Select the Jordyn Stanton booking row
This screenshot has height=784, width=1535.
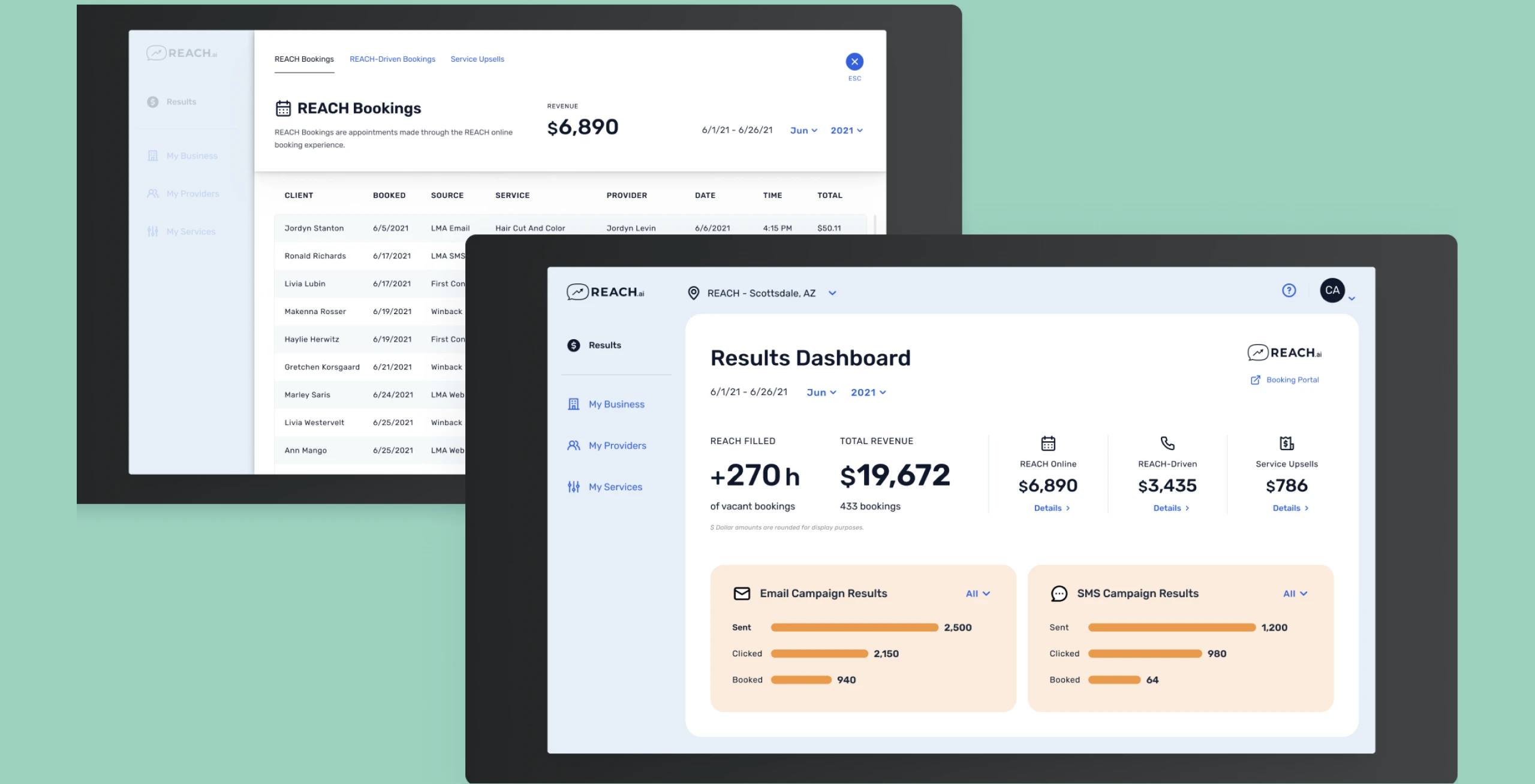pos(570,228)
